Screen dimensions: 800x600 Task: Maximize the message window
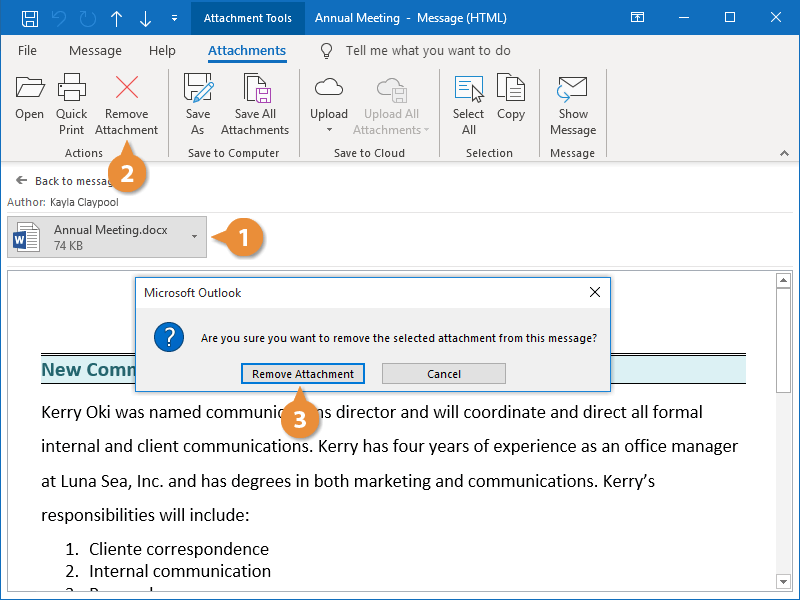click(x=730, y=17)
